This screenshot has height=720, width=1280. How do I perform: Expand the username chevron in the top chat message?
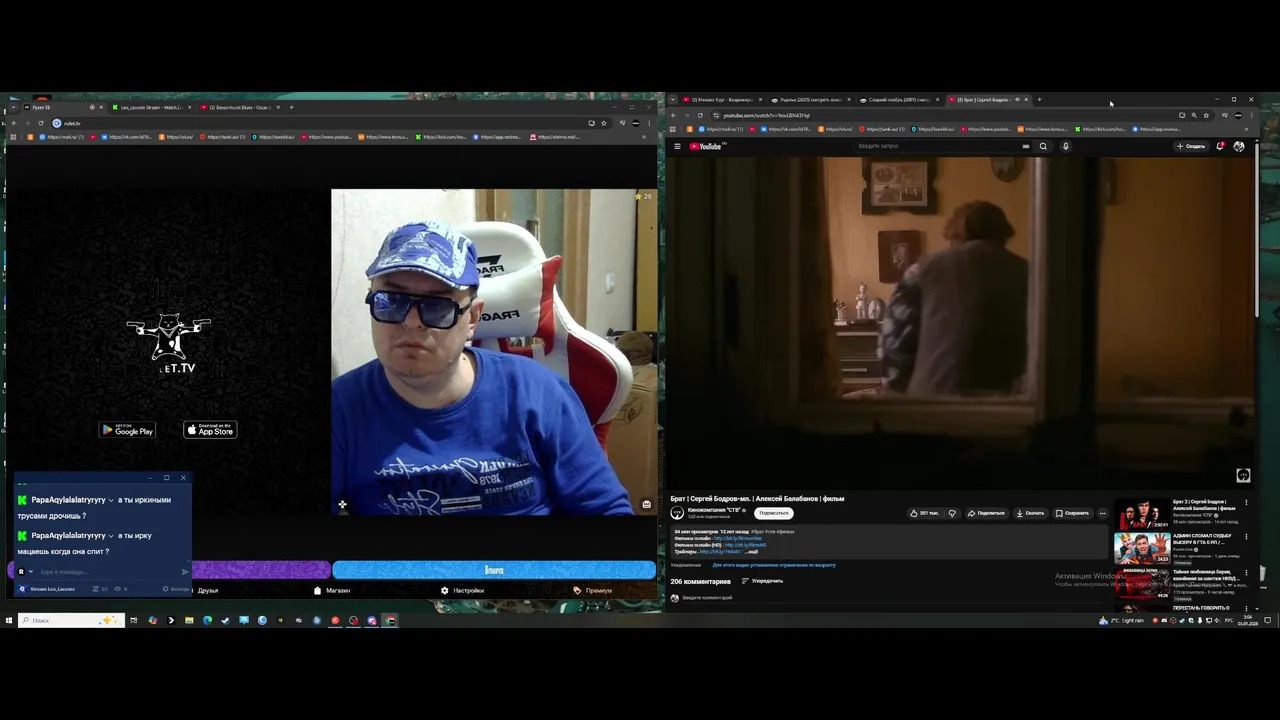pos(111,500)
